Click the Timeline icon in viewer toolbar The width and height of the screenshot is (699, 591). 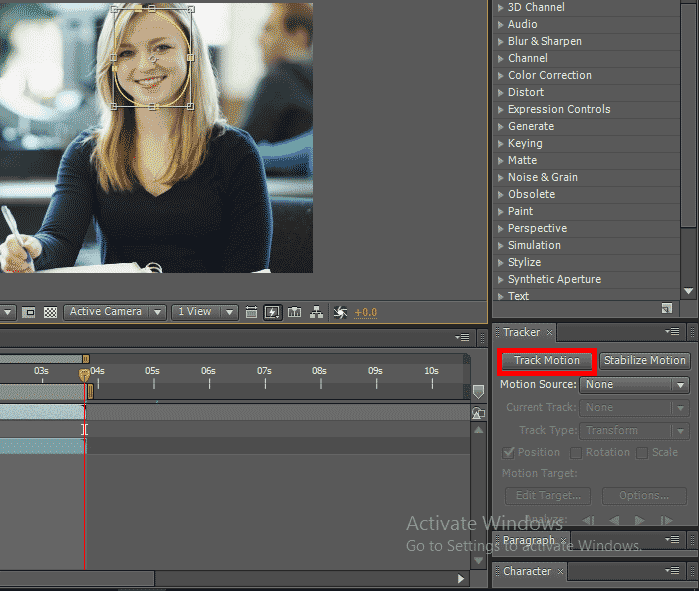(x=294, y=312)
